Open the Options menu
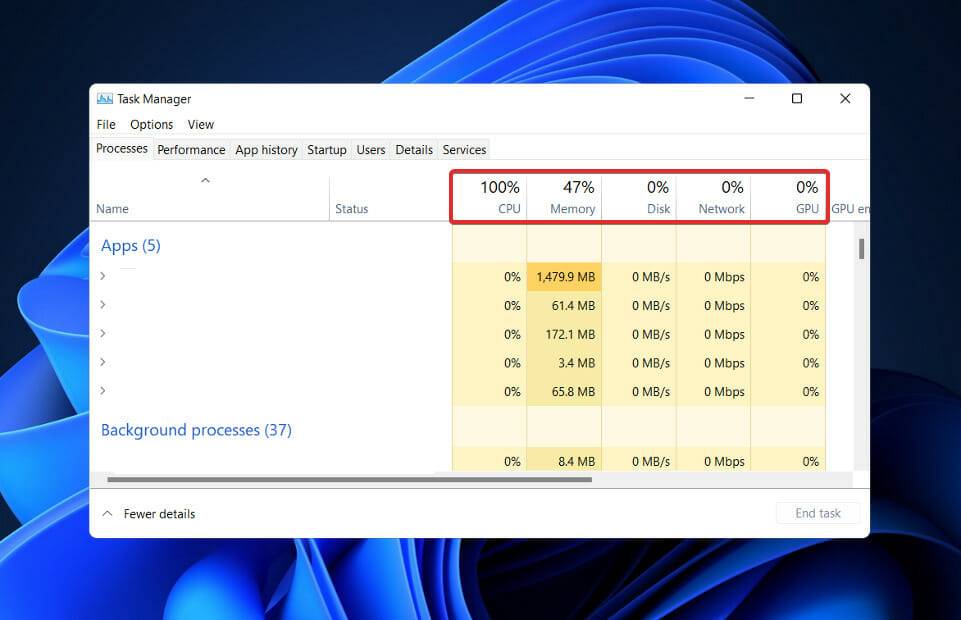This screenshot has height=620, width=961. tap(151, 124)
